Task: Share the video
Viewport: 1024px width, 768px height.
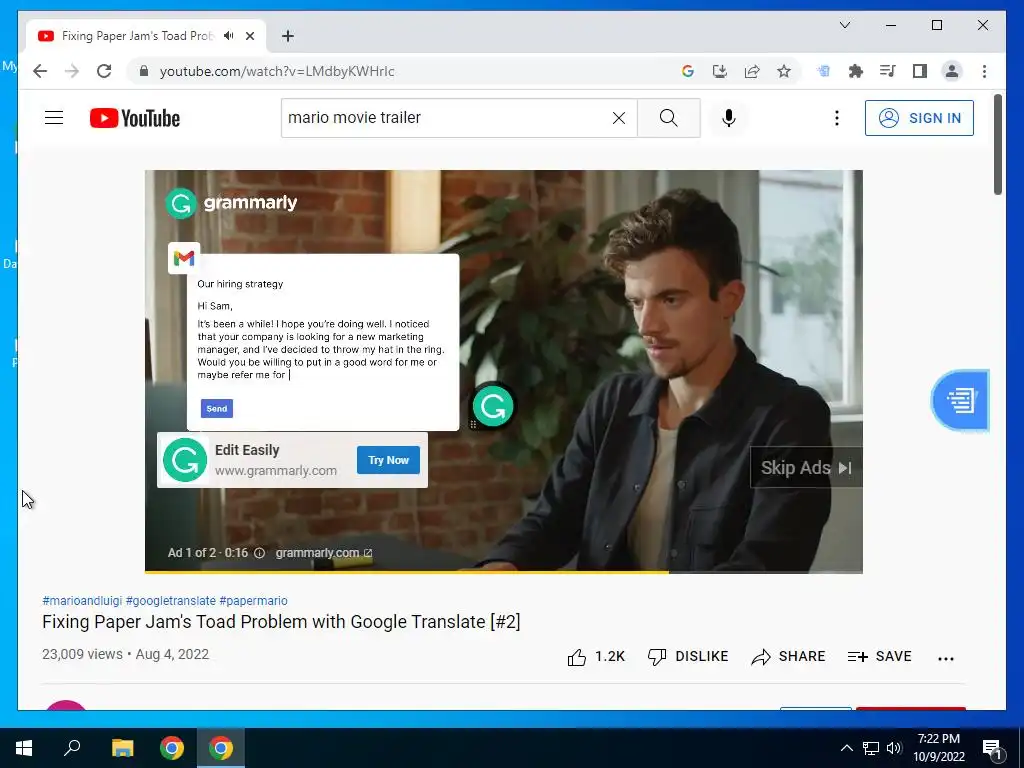Action: pos(788,656)
